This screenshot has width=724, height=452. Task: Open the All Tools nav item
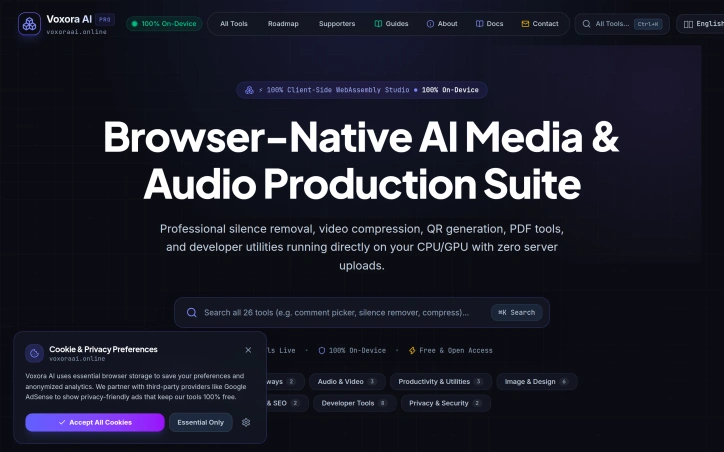point(234,24)
